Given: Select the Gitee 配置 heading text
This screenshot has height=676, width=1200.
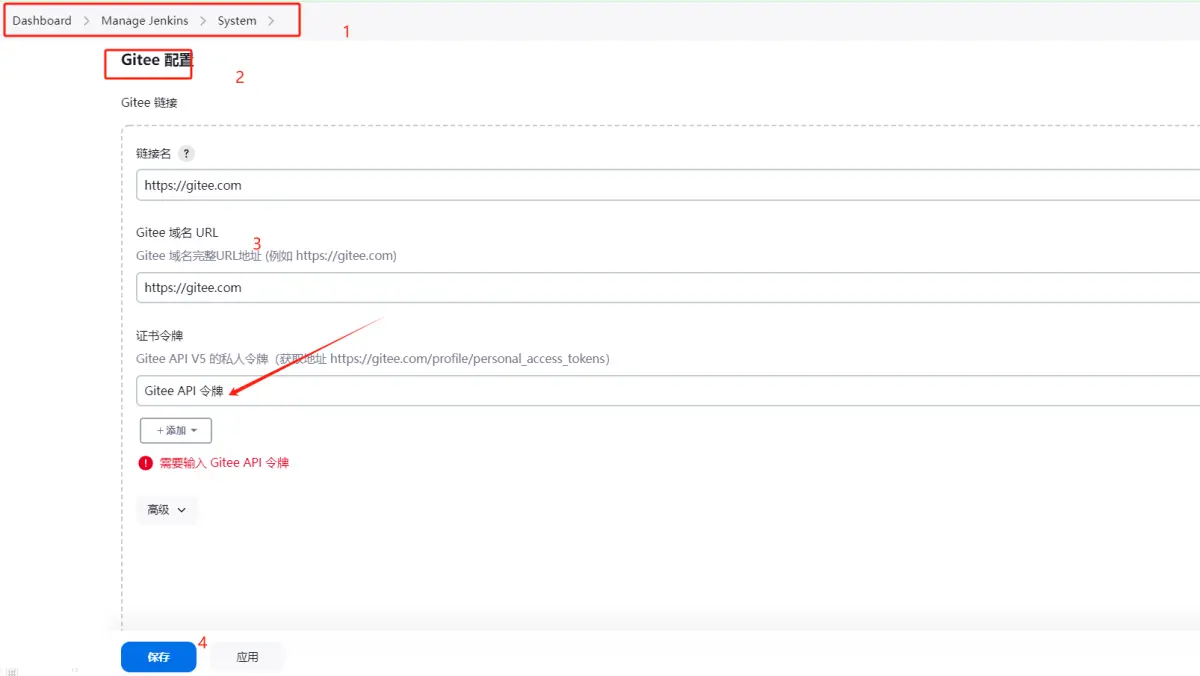Looking at the screenshot, I should [157, 60].
